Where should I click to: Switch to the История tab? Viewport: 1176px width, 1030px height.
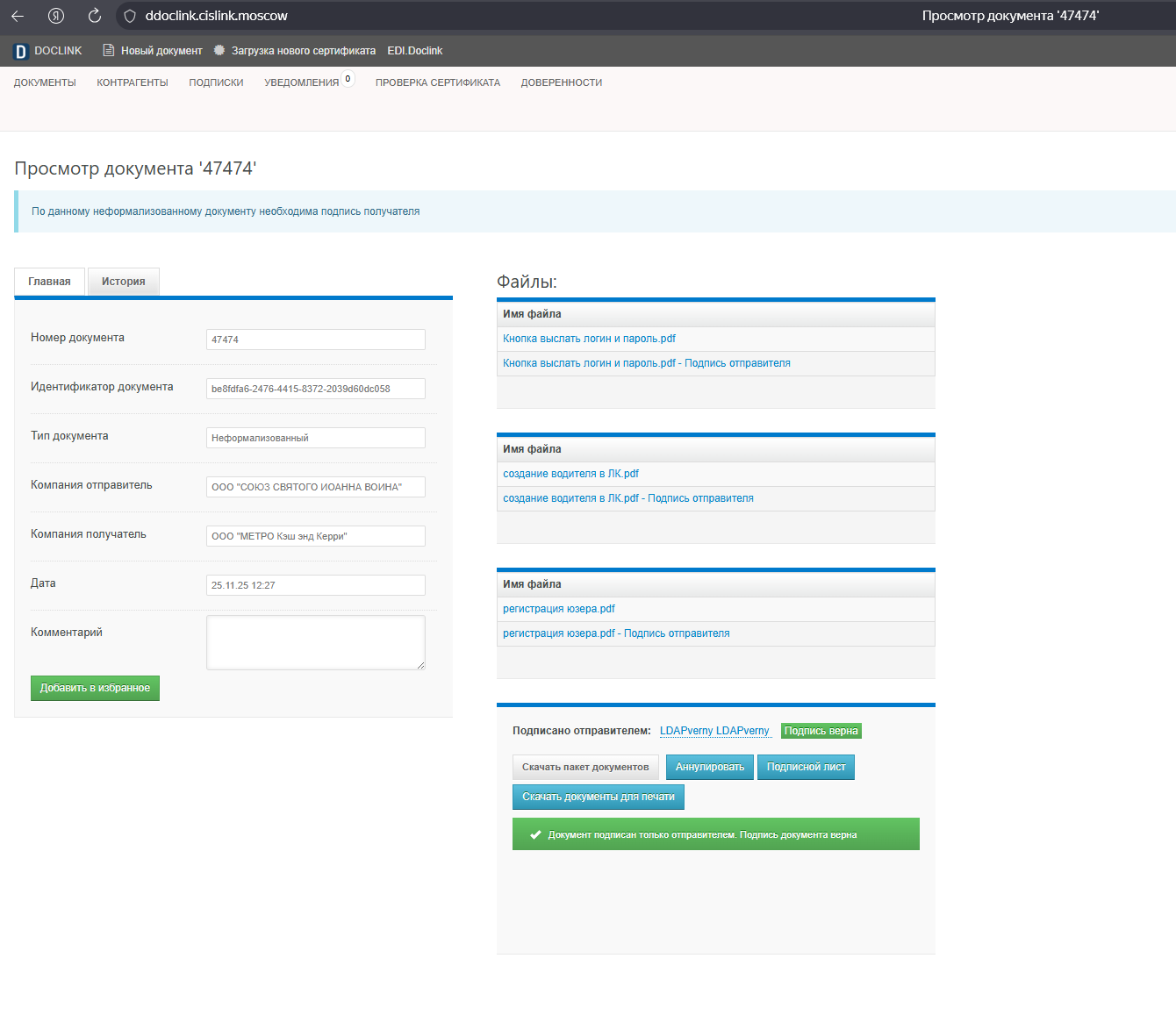(x=124, y=282)
